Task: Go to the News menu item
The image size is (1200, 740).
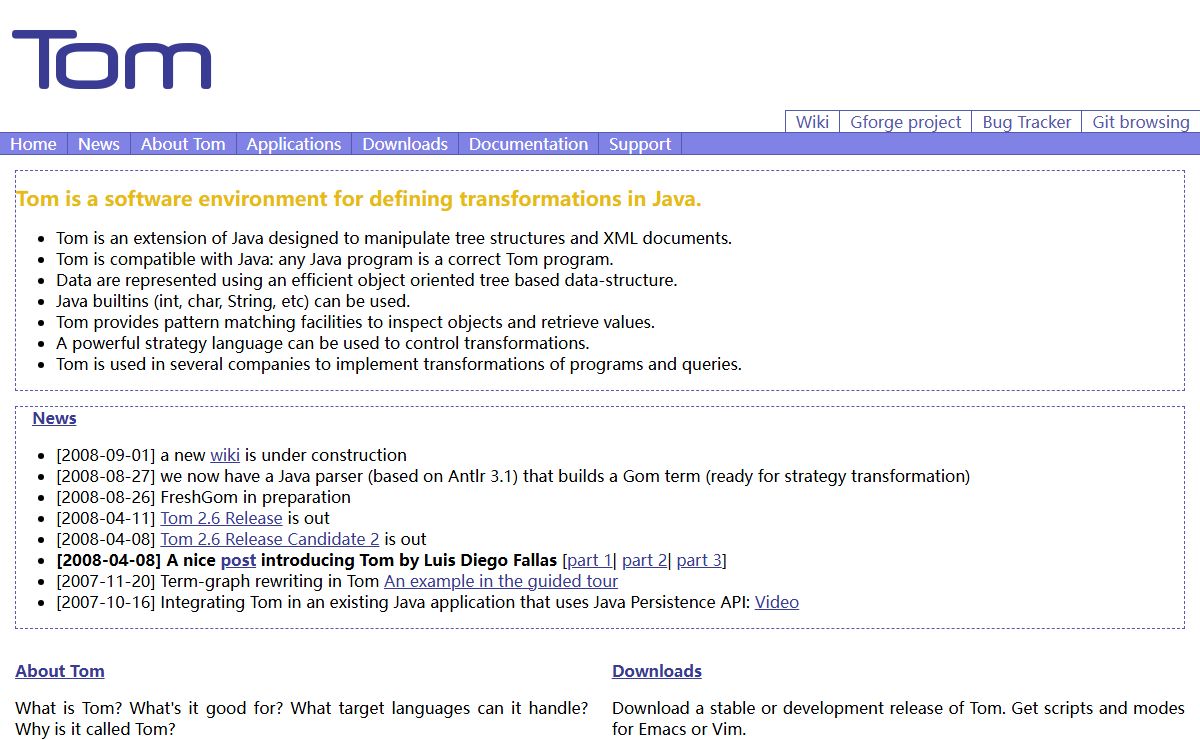Action: tap(99, 144)
